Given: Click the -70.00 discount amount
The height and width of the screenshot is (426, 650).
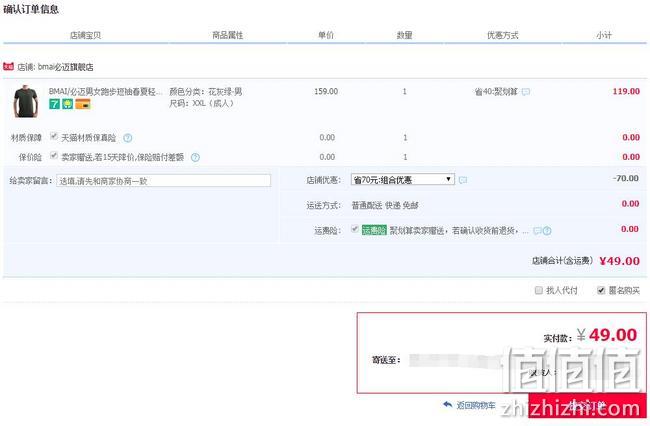Looking at the screenshot, I should click(626, 178).
